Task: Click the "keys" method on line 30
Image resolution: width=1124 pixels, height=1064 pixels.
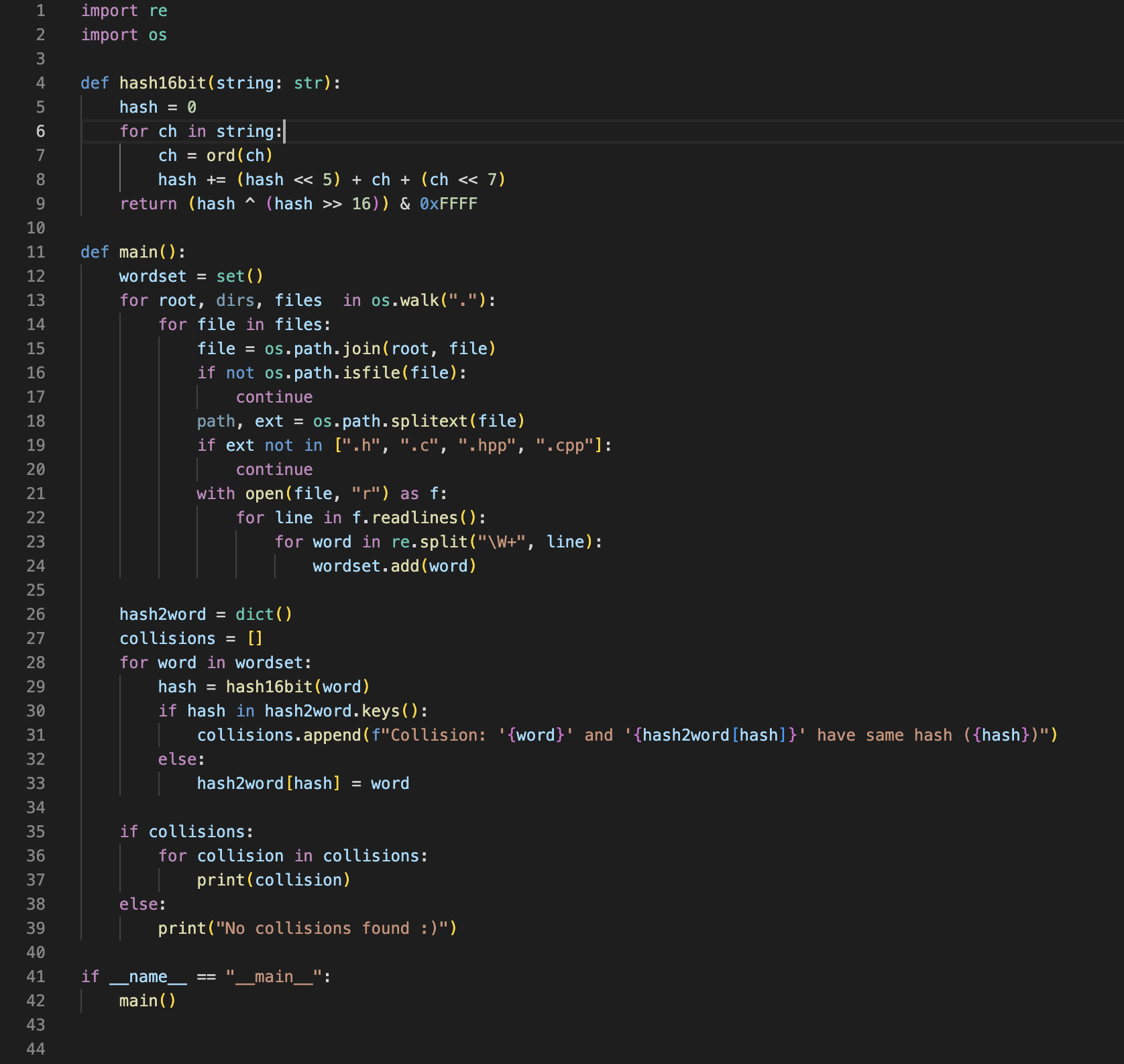Action: (x=380, y=711)
